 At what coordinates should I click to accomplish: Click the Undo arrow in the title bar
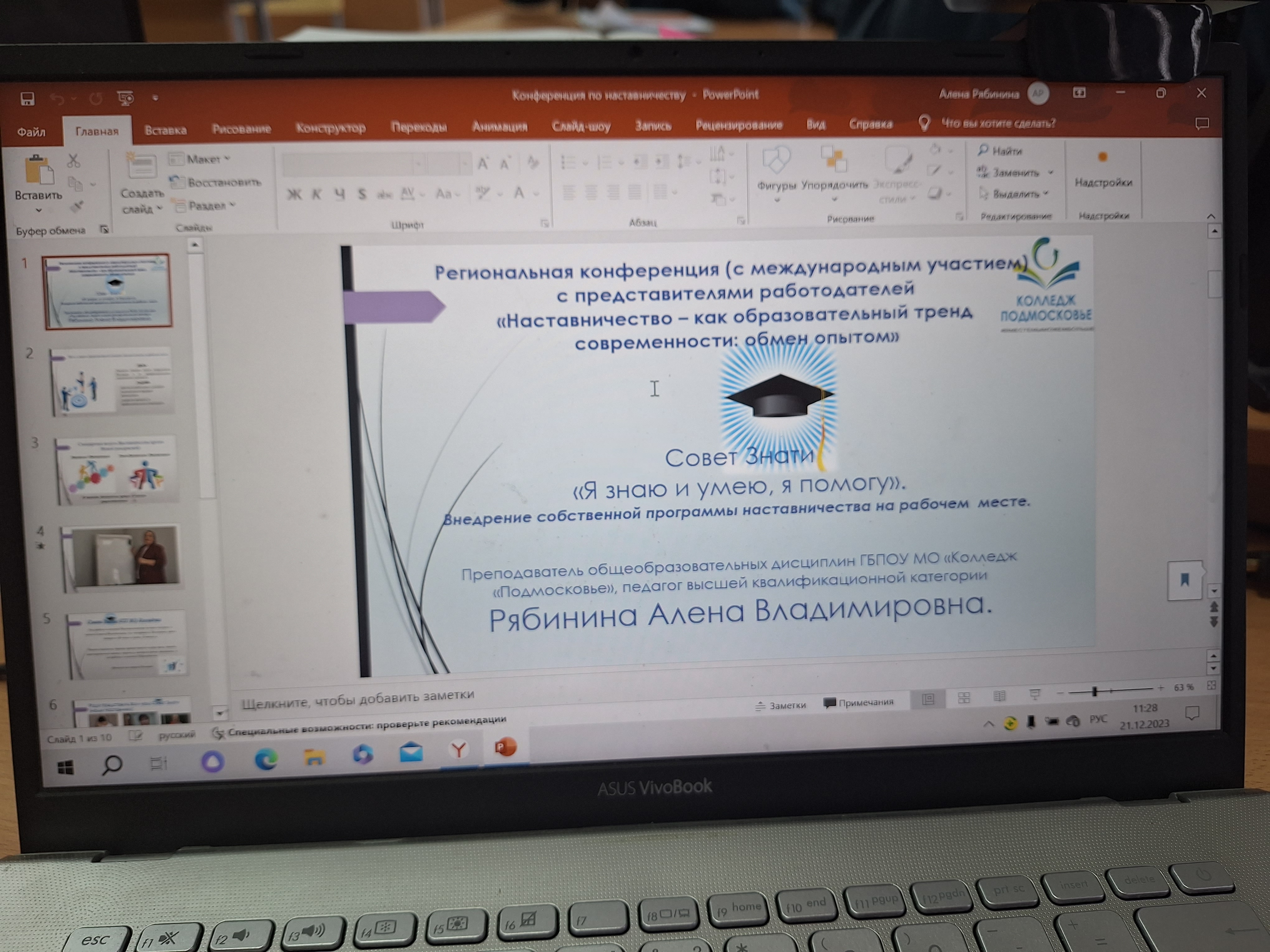click(57, 99)
